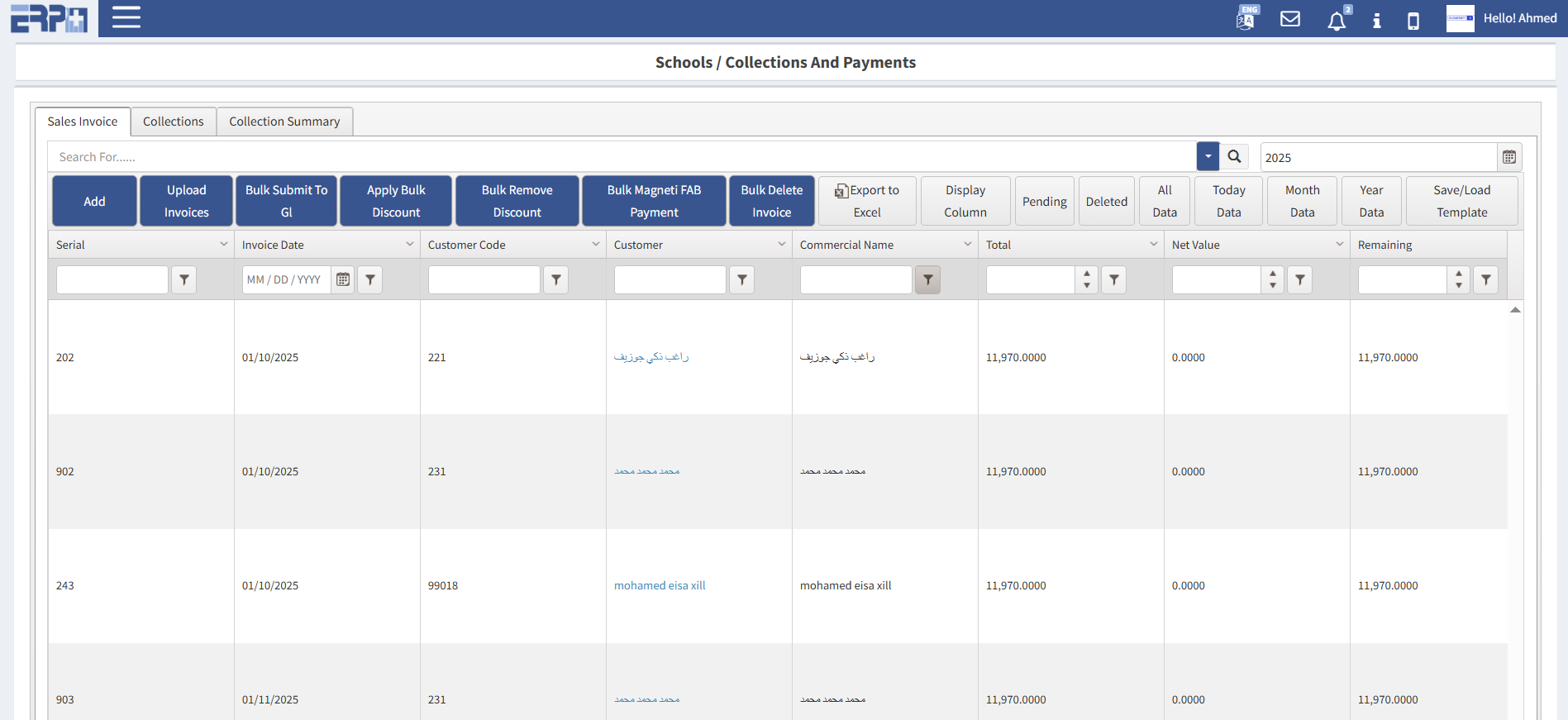
Task: Switch to the Collections tab
Action: (x=173, y=122)
